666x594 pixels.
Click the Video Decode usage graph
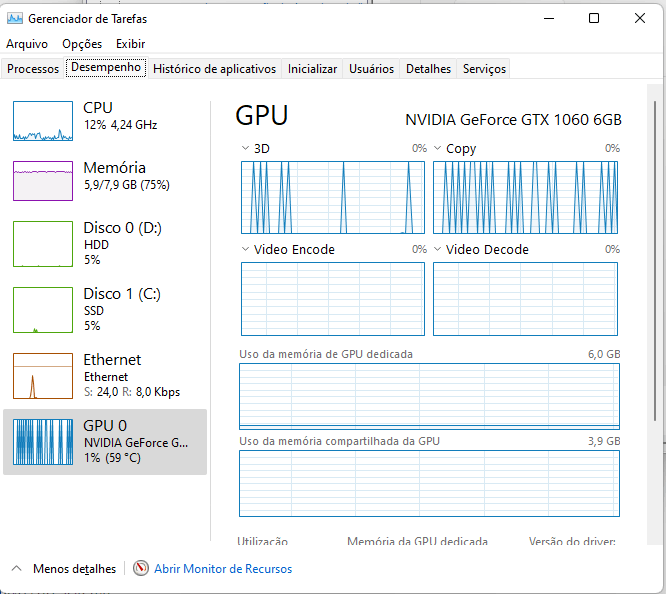525,299
